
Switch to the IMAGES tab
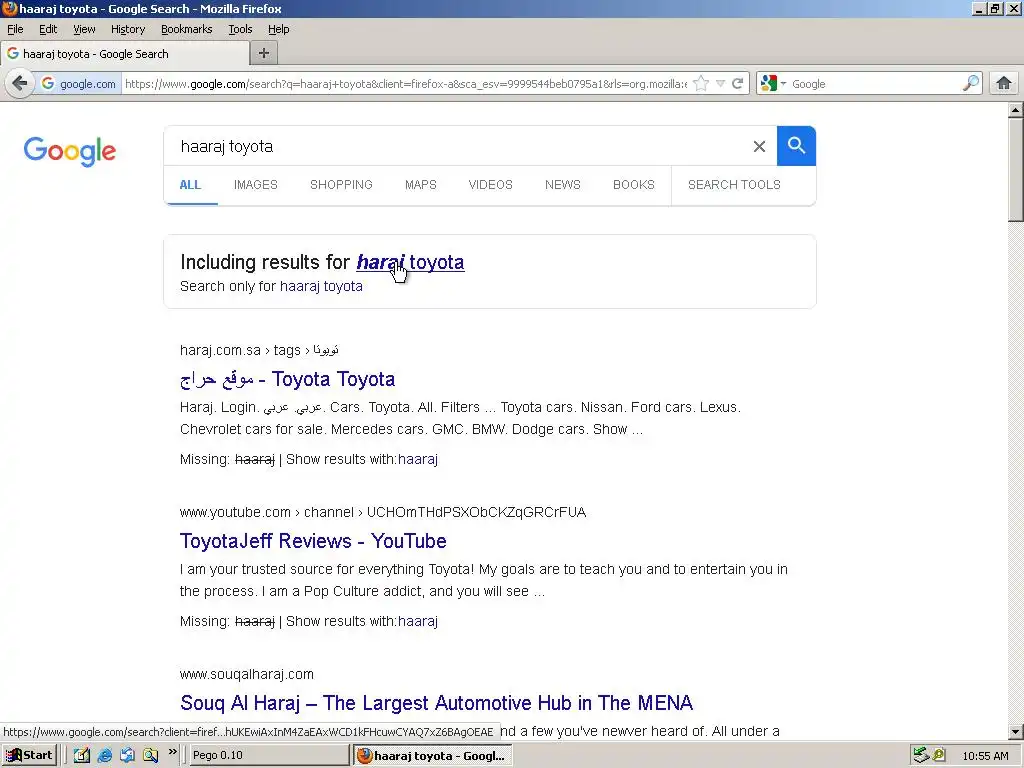[256, 185]
